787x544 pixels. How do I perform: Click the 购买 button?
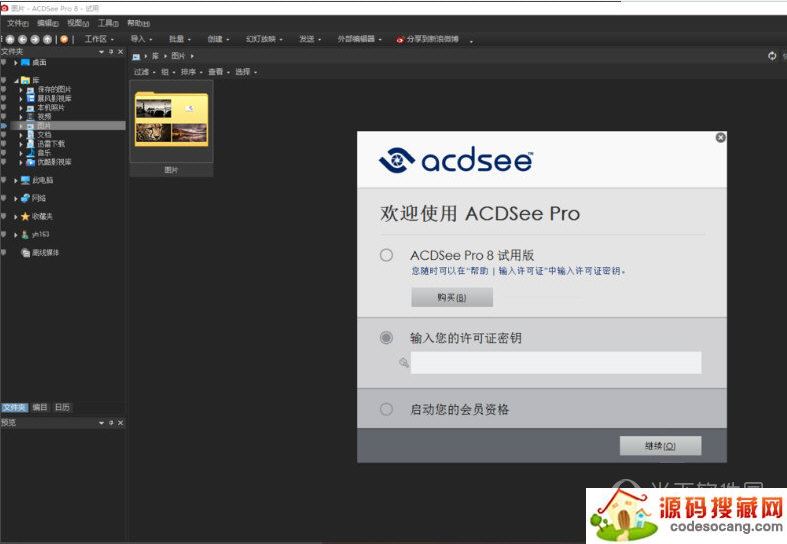tap(452, 297)
